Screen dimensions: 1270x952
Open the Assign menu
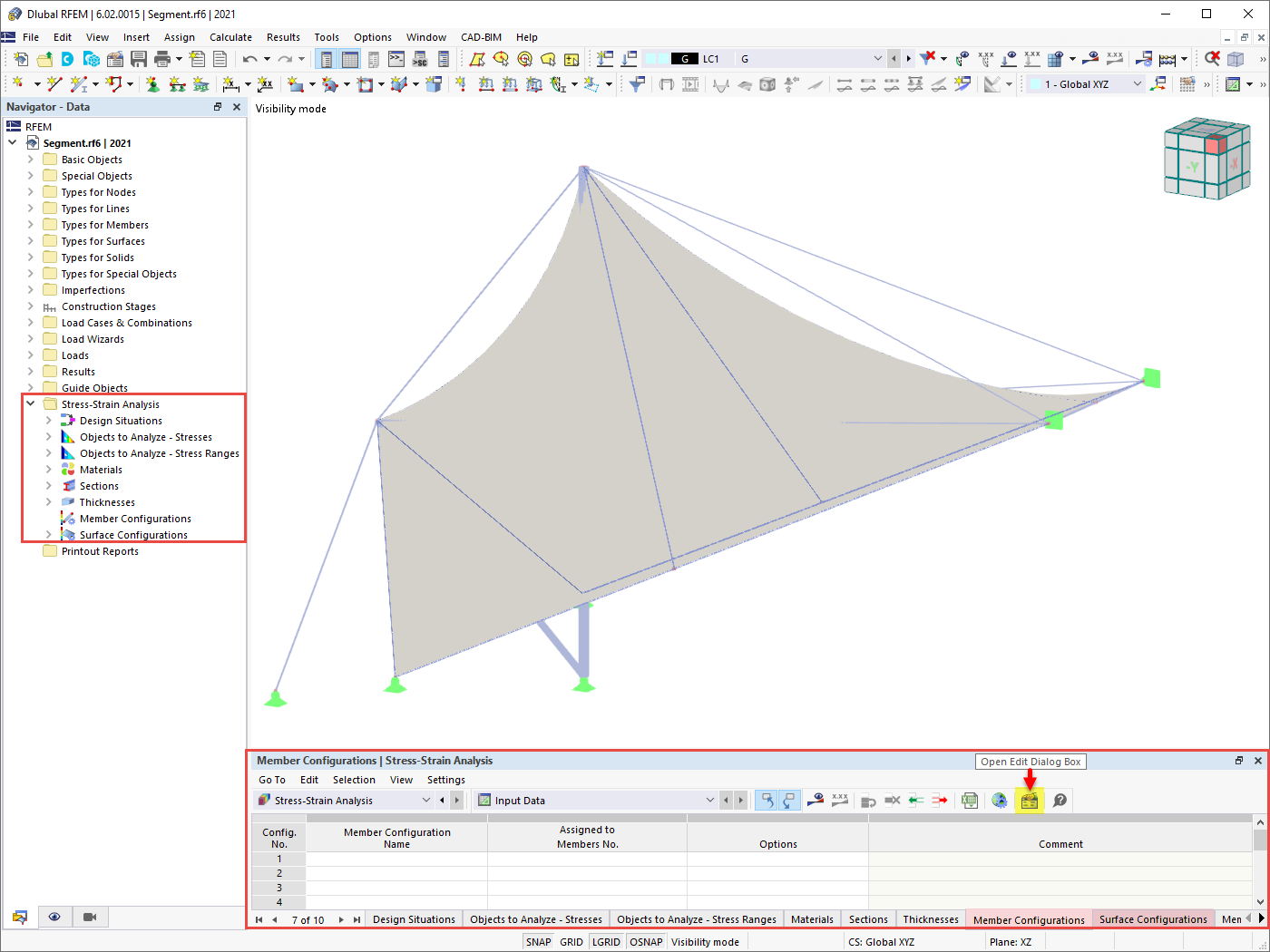180,37
